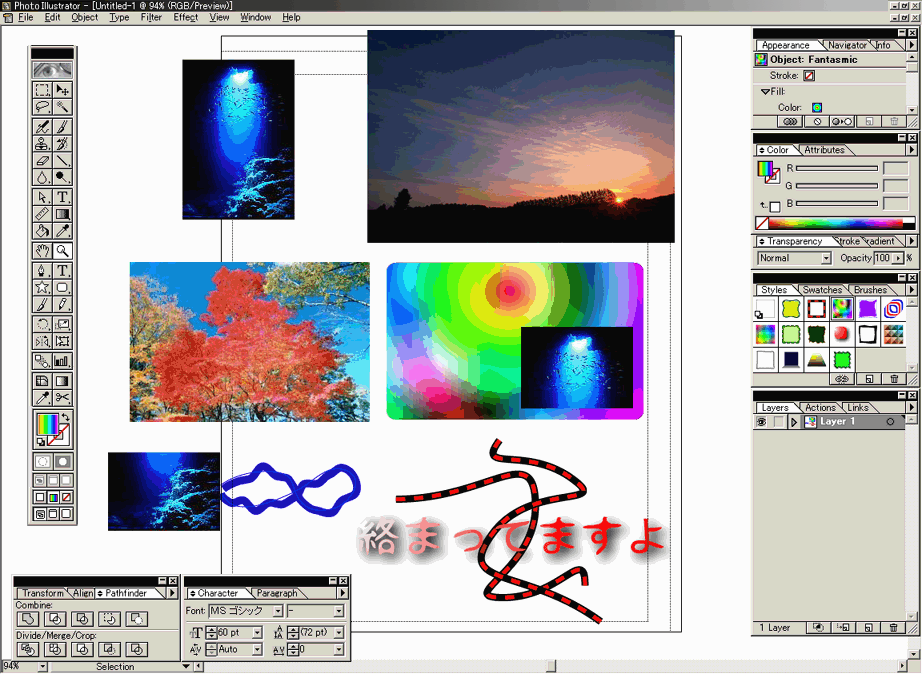This screenshot has width=922, height=674.
Task: Select the rectangular Marquee tool
Action: point(42,90)
